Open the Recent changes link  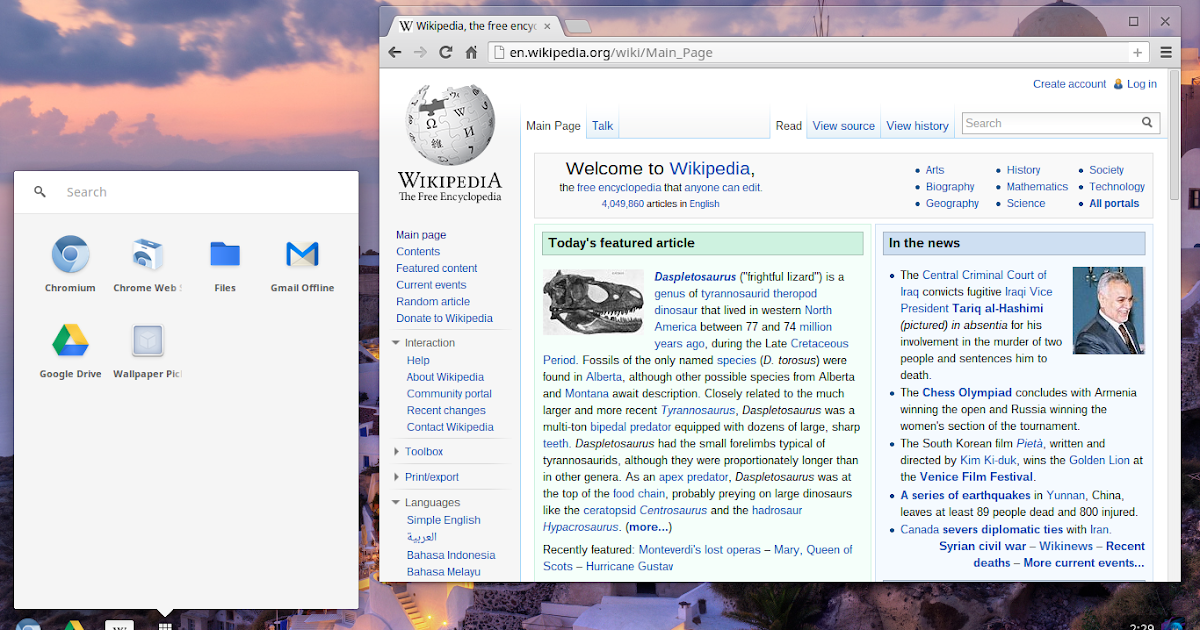coord(446,410)
